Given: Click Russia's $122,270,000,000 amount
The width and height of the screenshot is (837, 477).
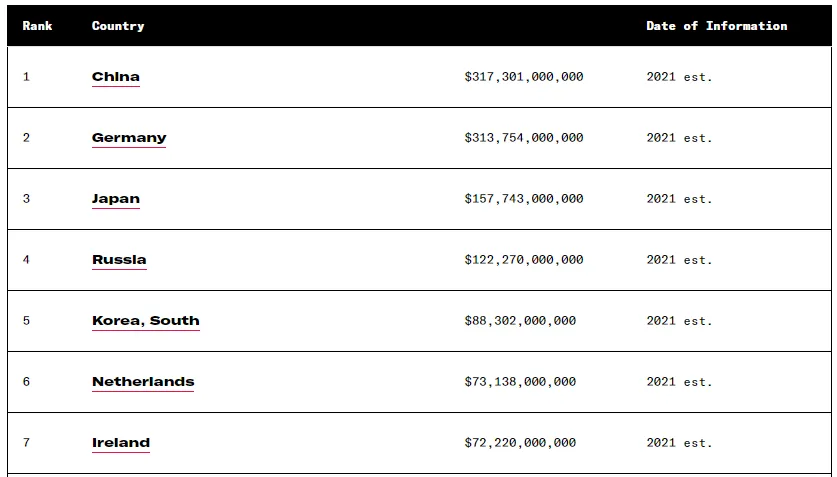Looking at the screenshot, I should [x=524, y=260].
